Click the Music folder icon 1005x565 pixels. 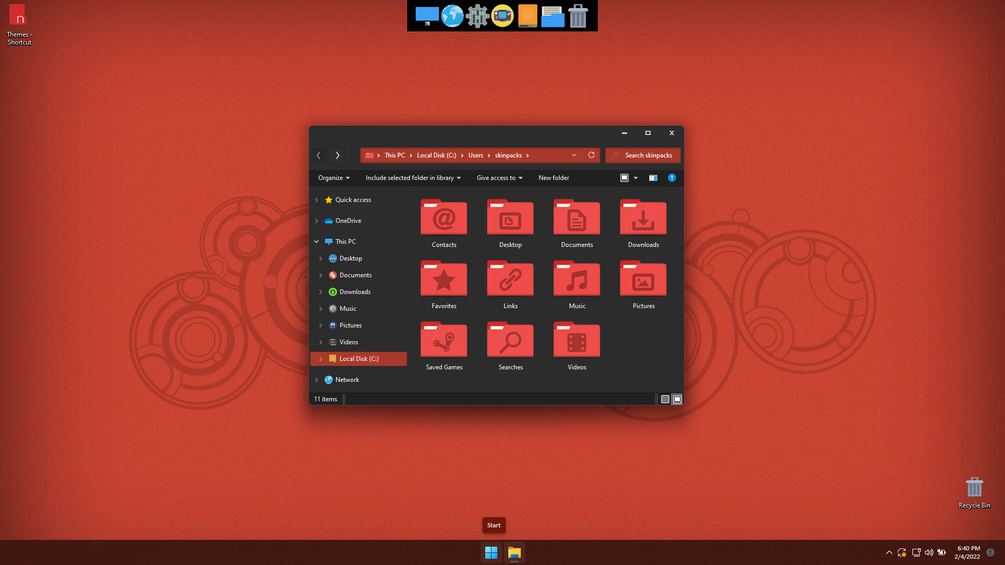coord(577,279)
